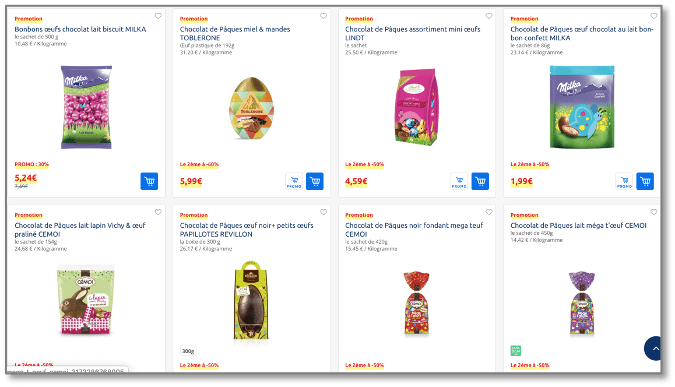The height and width of the screenshot is (387, 675).
Task: Select the 300g size badge on Revillon product
Action: [188, 351]
